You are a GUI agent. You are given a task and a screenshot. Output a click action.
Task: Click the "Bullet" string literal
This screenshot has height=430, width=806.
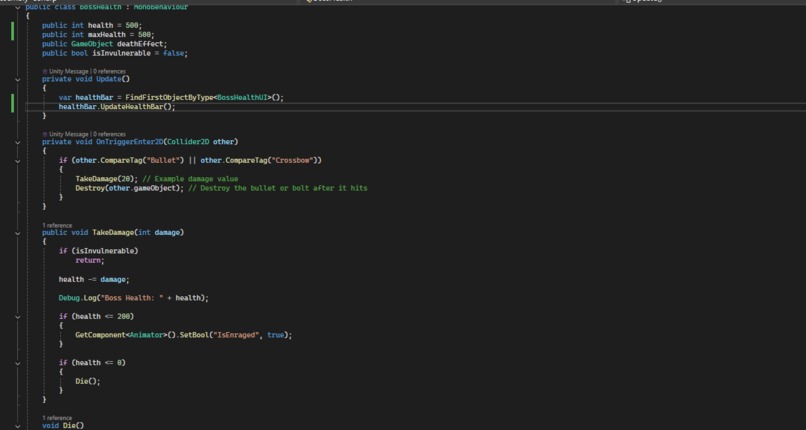163,160
